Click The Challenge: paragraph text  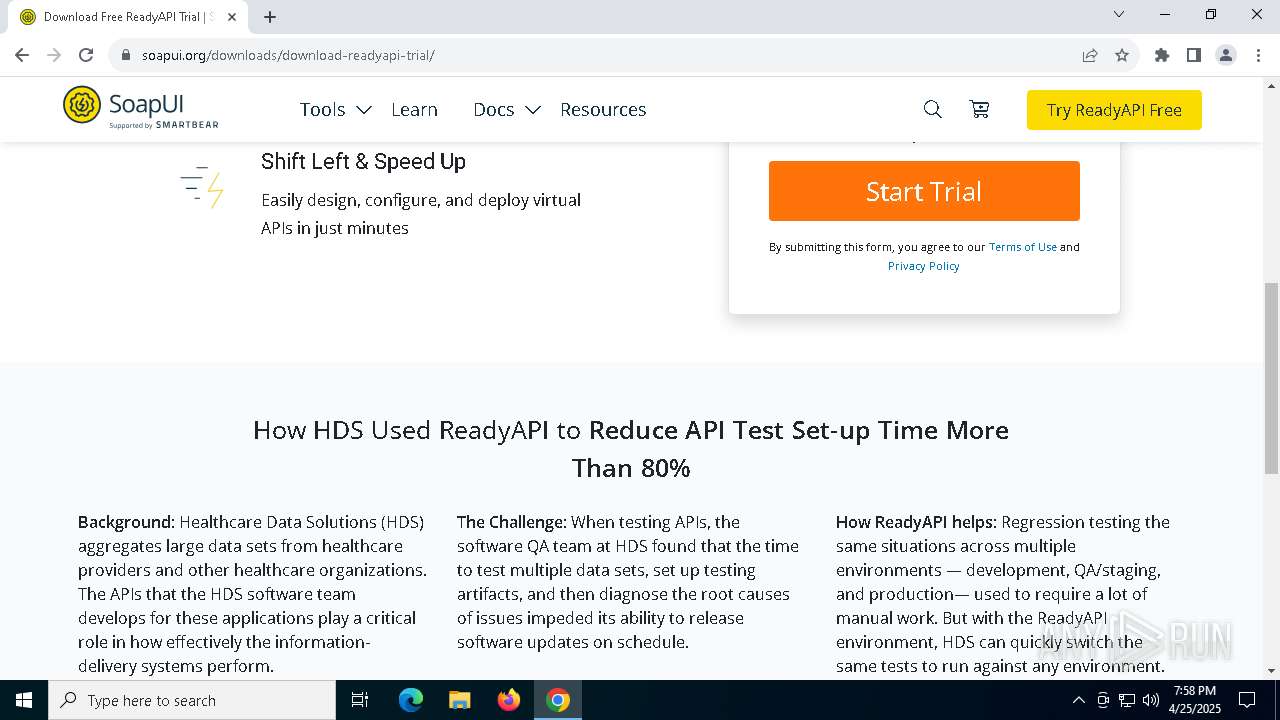(628, 582)
